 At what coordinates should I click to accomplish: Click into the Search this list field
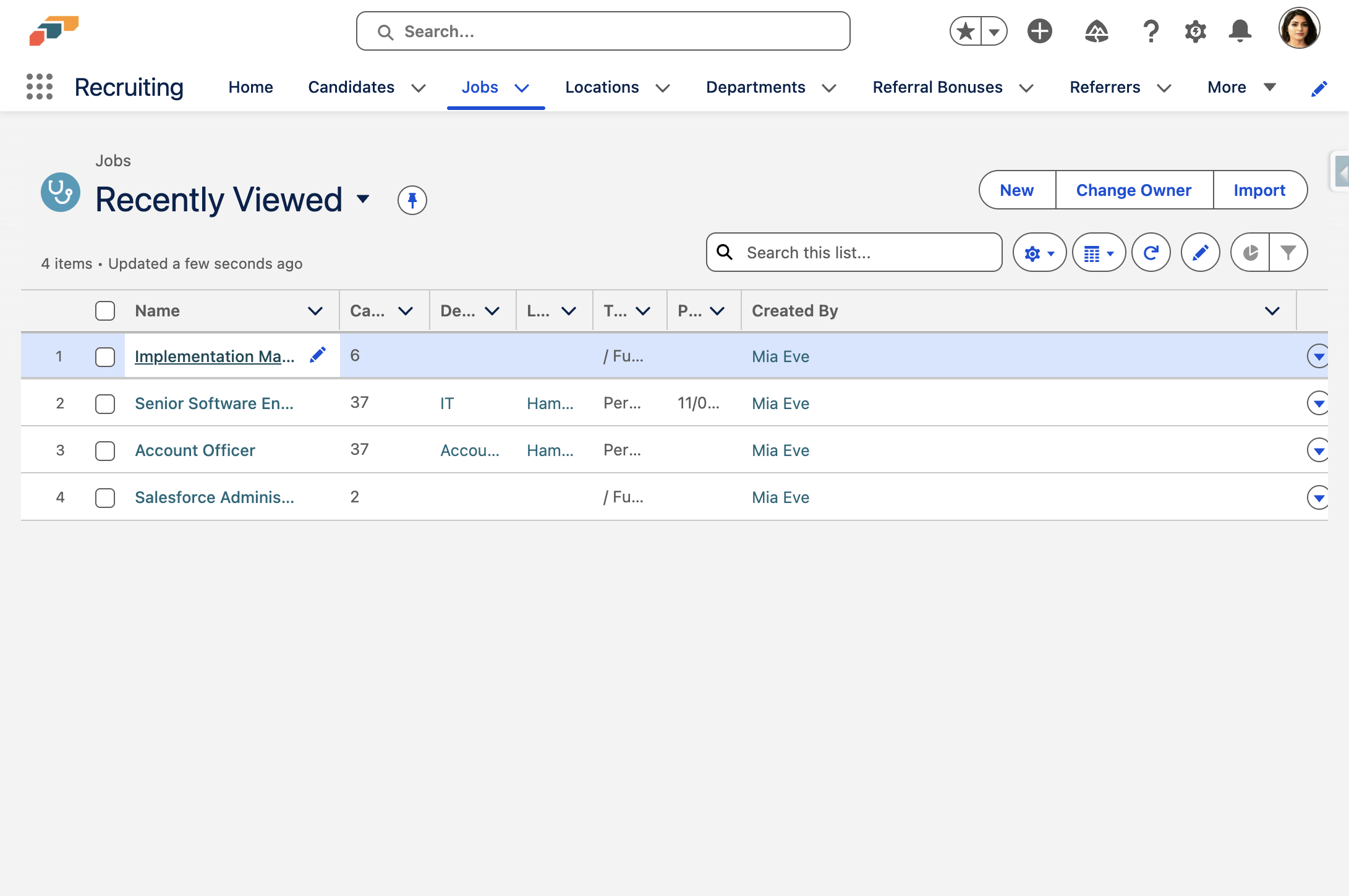(x=853, y=252)
